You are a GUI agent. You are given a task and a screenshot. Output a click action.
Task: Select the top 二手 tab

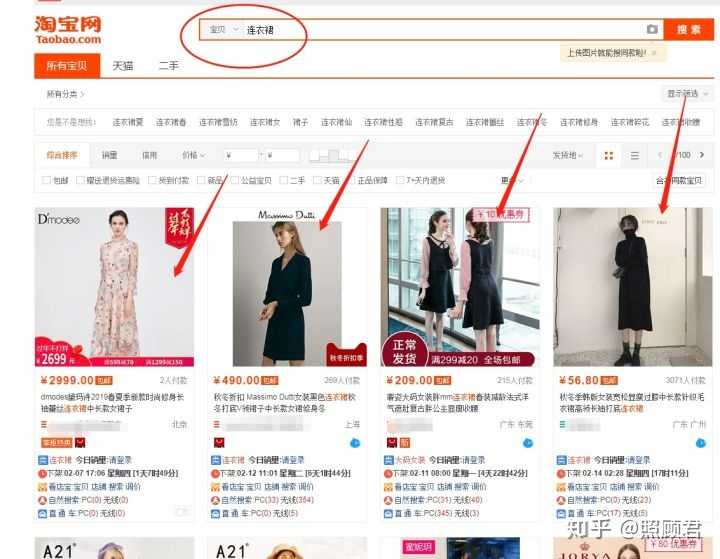pyautogui.click(x=169, y=66)
